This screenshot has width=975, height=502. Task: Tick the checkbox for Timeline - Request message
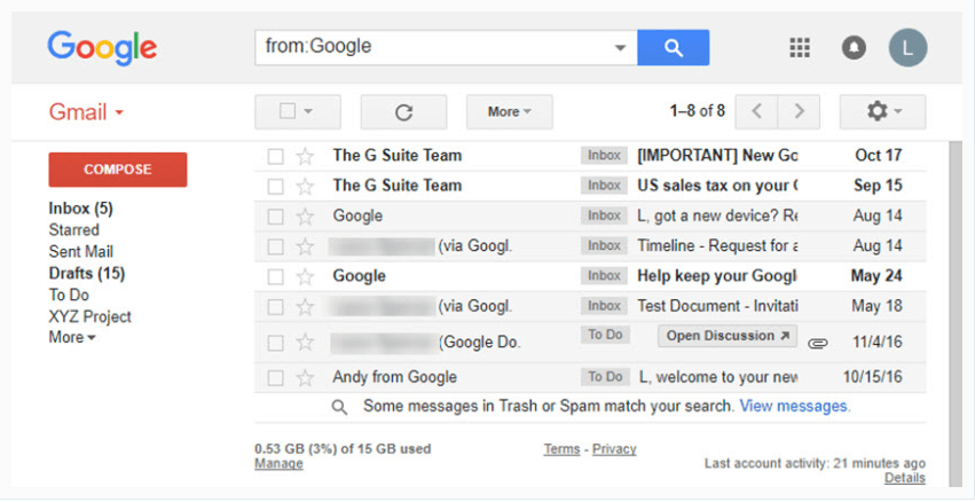[x=275, y=246]
